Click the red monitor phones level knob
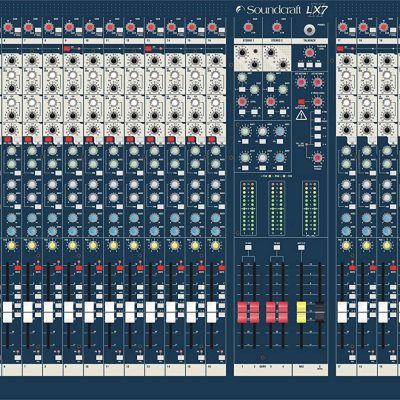 coord(317,157)
